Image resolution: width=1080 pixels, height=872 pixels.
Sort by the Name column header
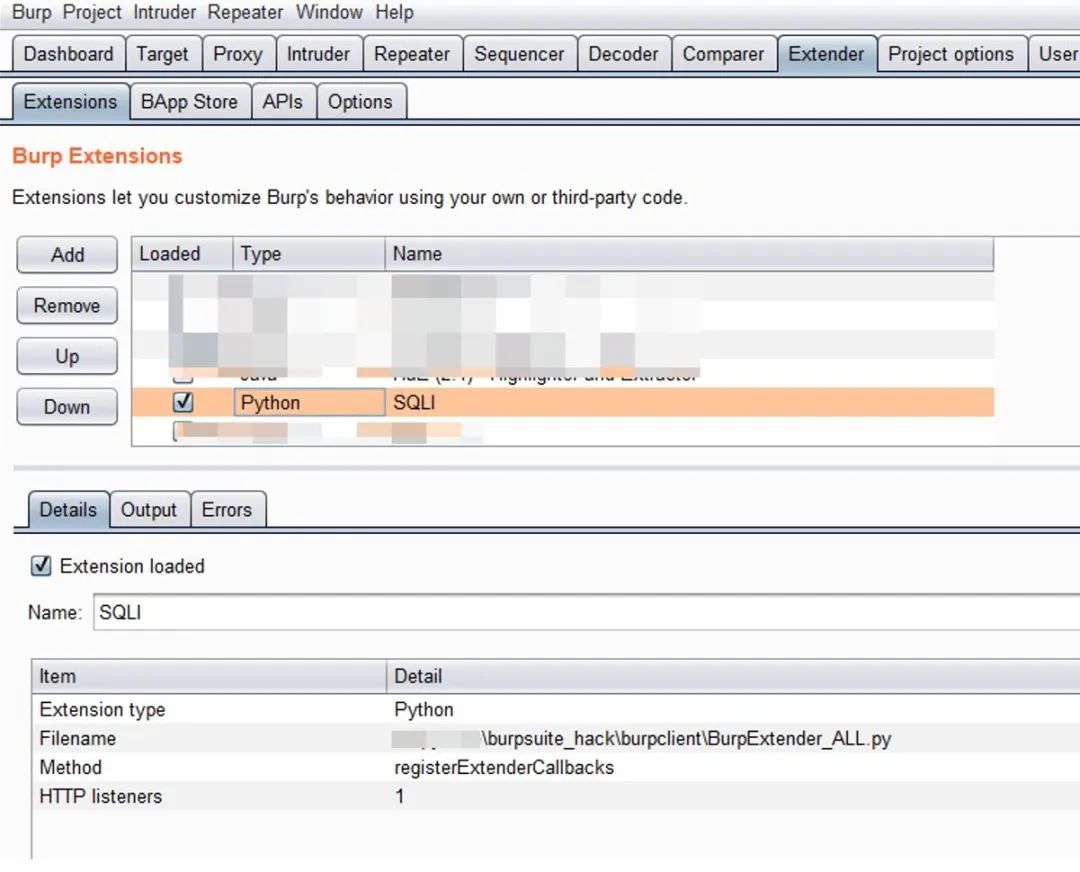689,253
